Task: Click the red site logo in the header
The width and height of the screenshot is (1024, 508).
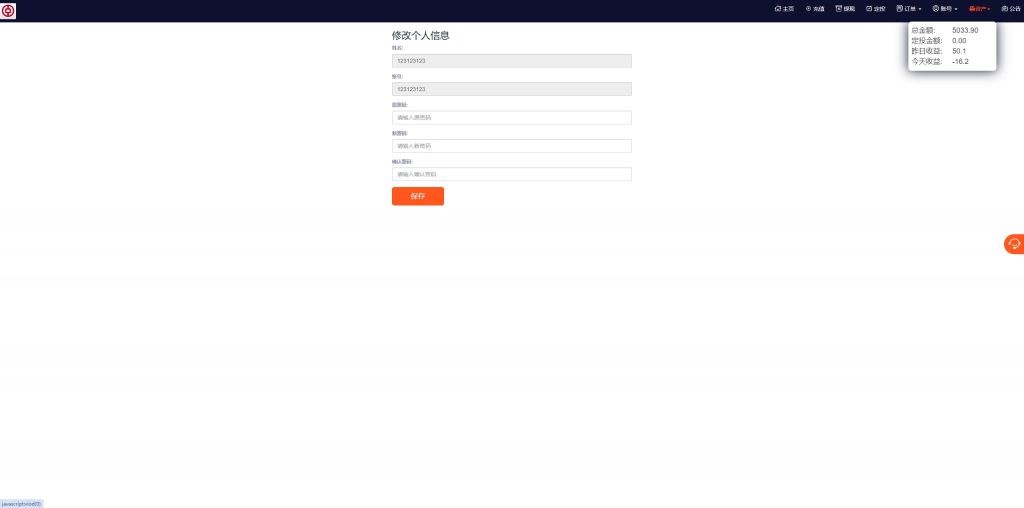Action: coord(9,10)
